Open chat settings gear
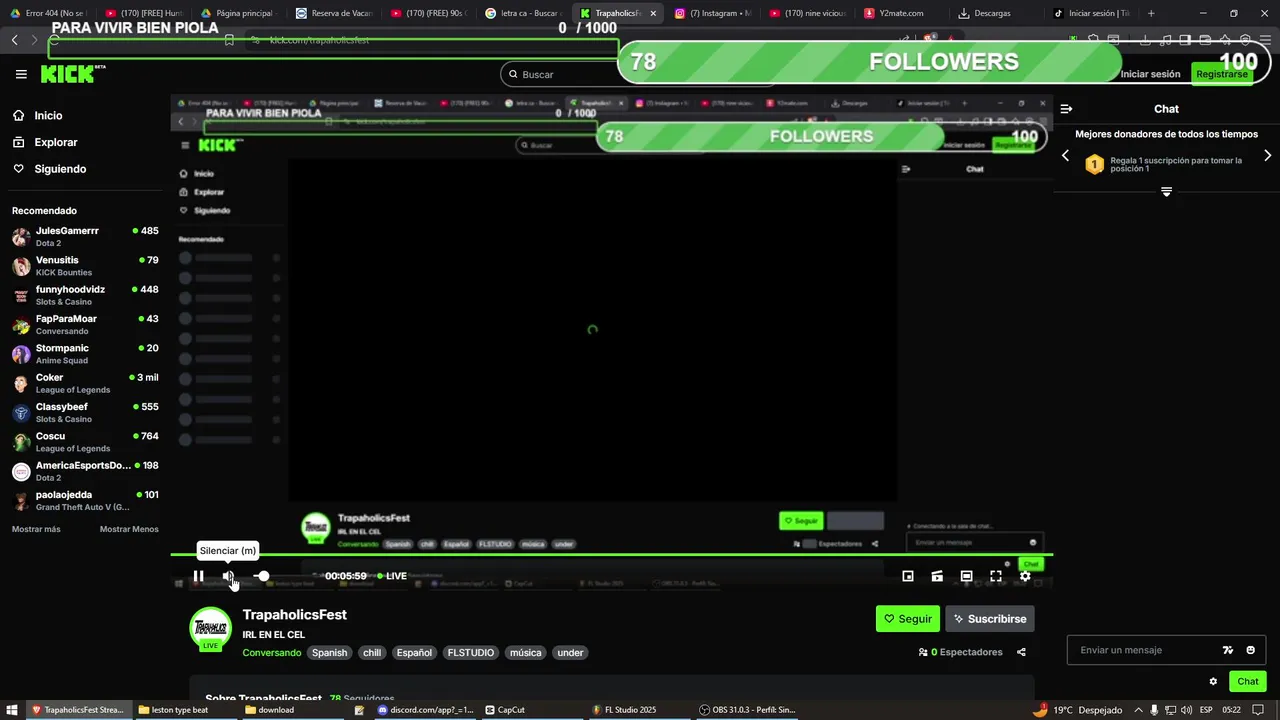Screen dimensions: 1280x720 [1213, 681]
